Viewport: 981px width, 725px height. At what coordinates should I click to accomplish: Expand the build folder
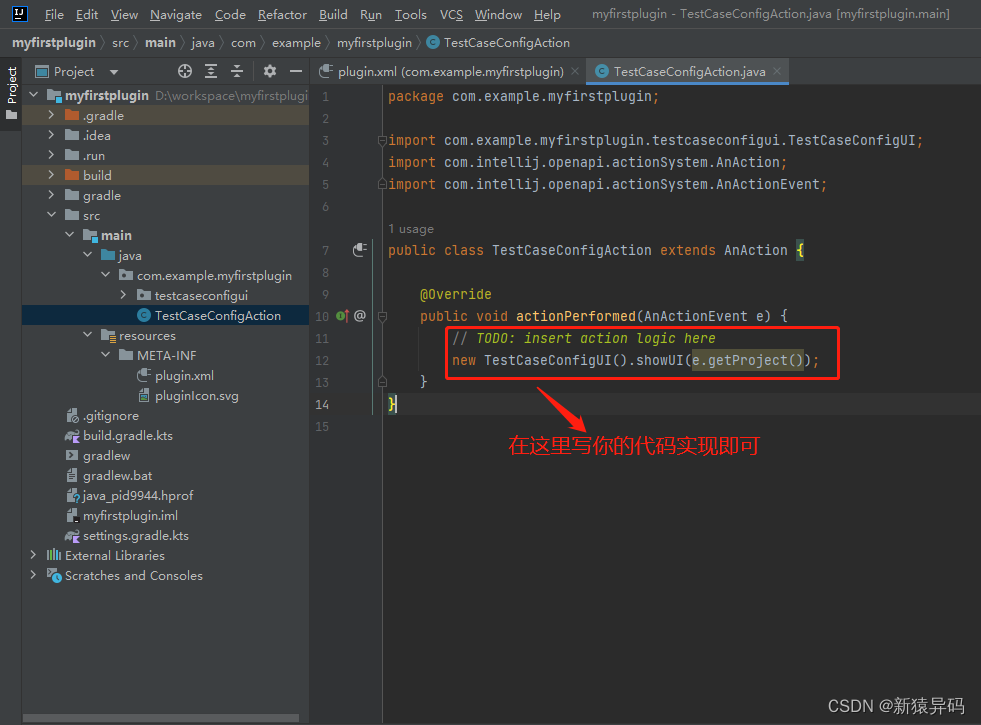click(x=51, y=175)
